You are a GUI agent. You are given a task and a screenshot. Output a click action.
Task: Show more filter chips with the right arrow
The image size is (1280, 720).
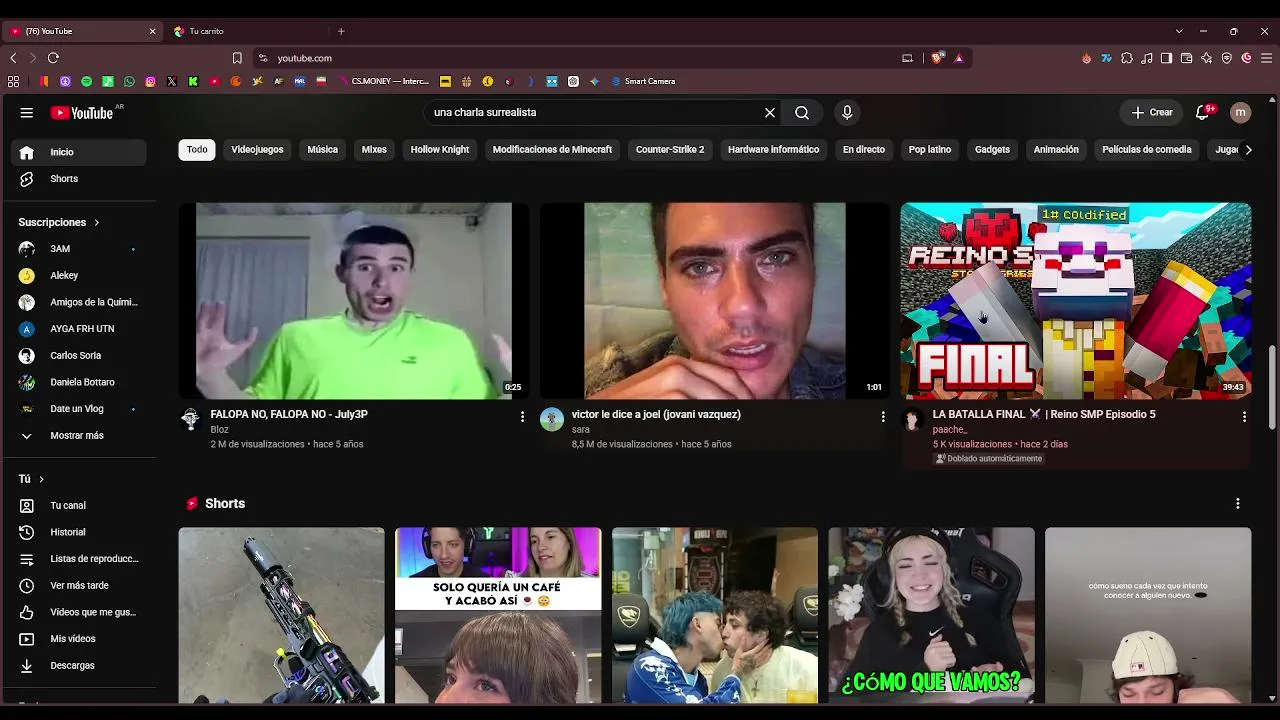[1248, 150]
